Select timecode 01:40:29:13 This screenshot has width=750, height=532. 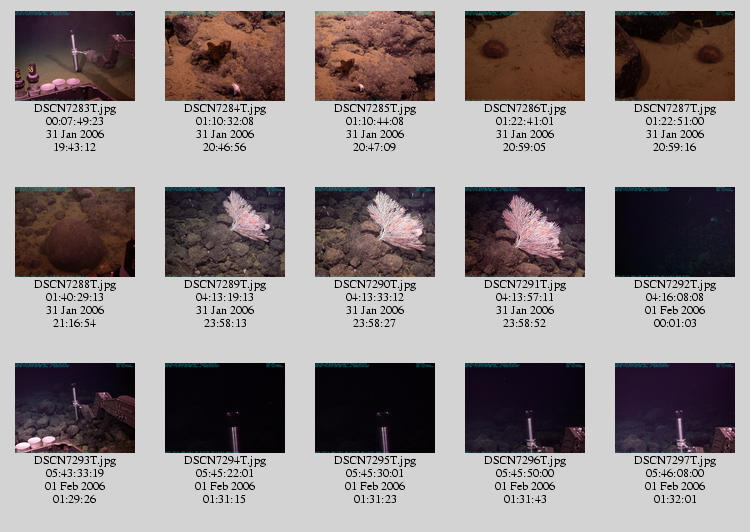[75, 297]
